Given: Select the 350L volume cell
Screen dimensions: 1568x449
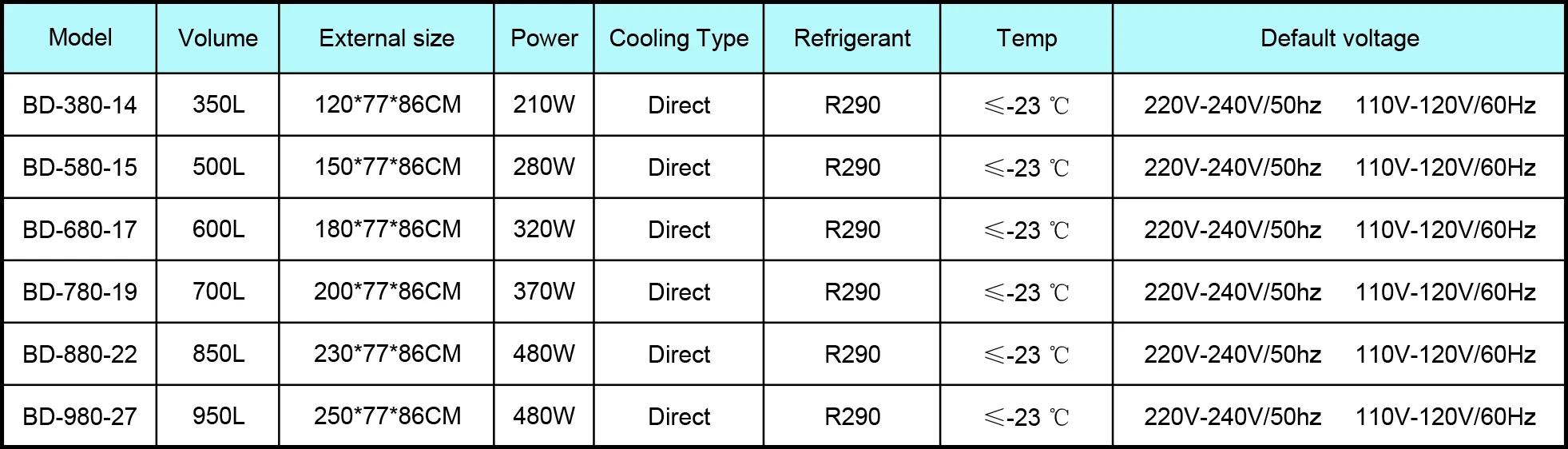Looking at the screenshot, I should point(218,105).
